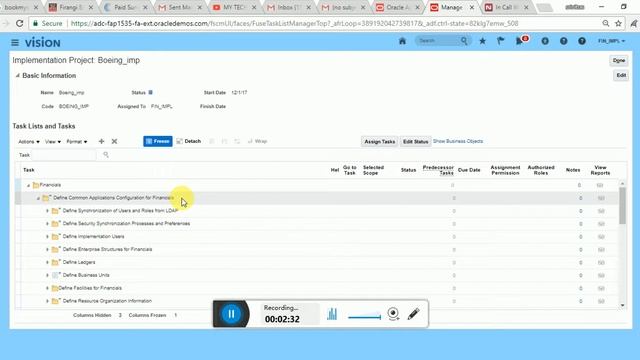Image resolution: width=640 pixels, height=360 pixels.
Task: Click the task search magnifier icon
Action: click(106, 155)
